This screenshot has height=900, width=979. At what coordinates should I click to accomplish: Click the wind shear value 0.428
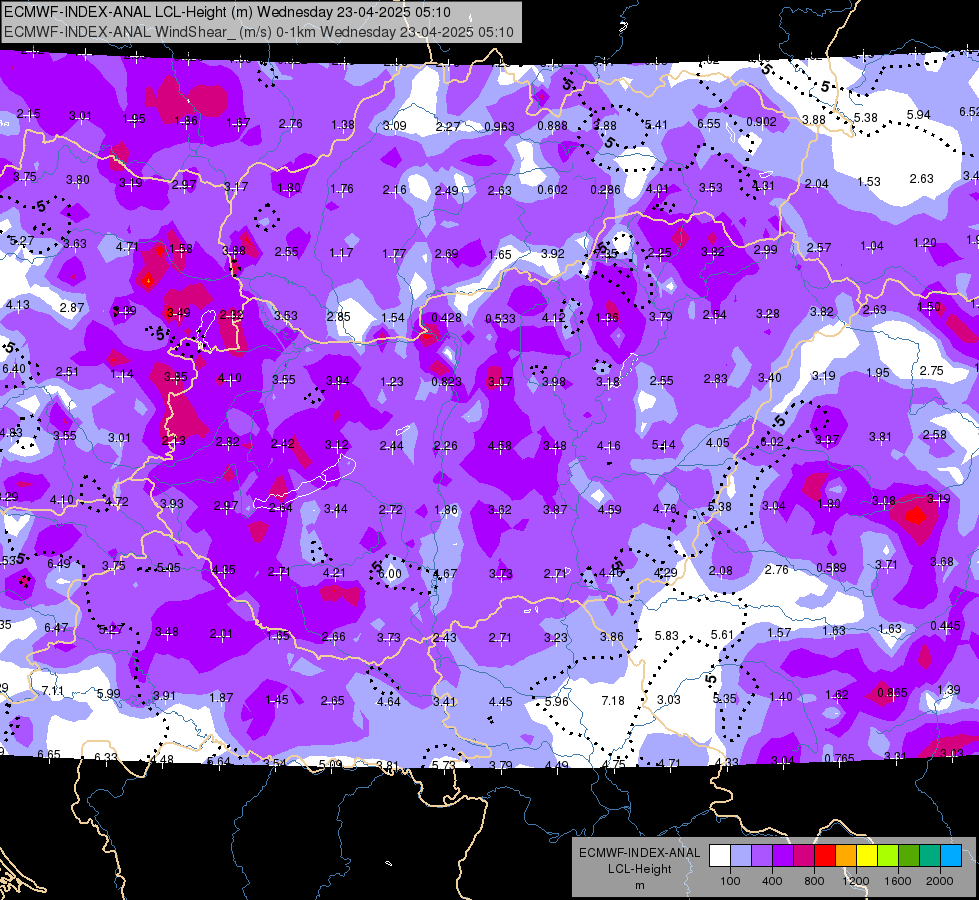(446, 318)
